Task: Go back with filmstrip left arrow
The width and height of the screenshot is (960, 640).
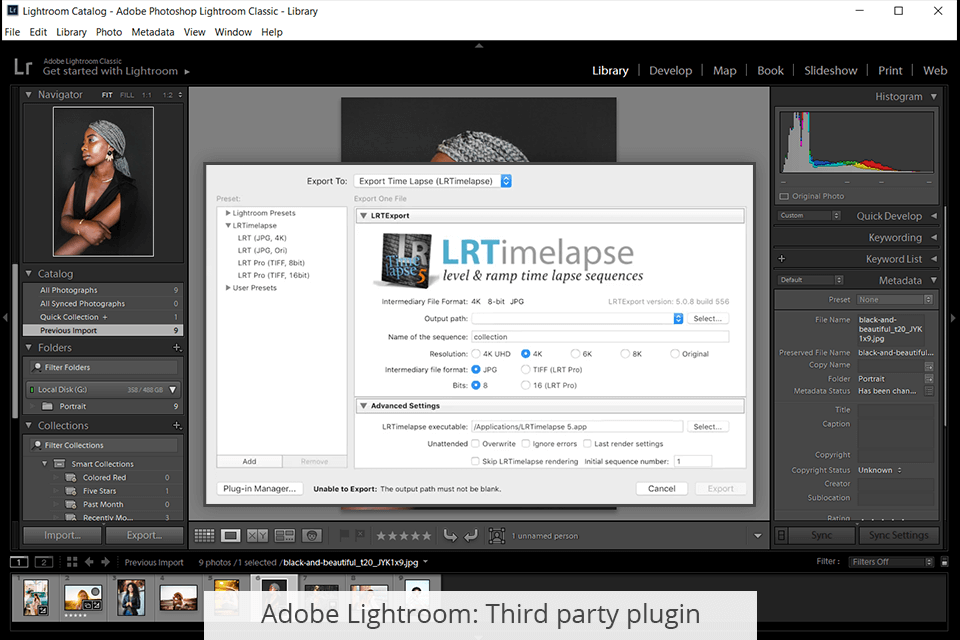Action: tap(89, 562)
